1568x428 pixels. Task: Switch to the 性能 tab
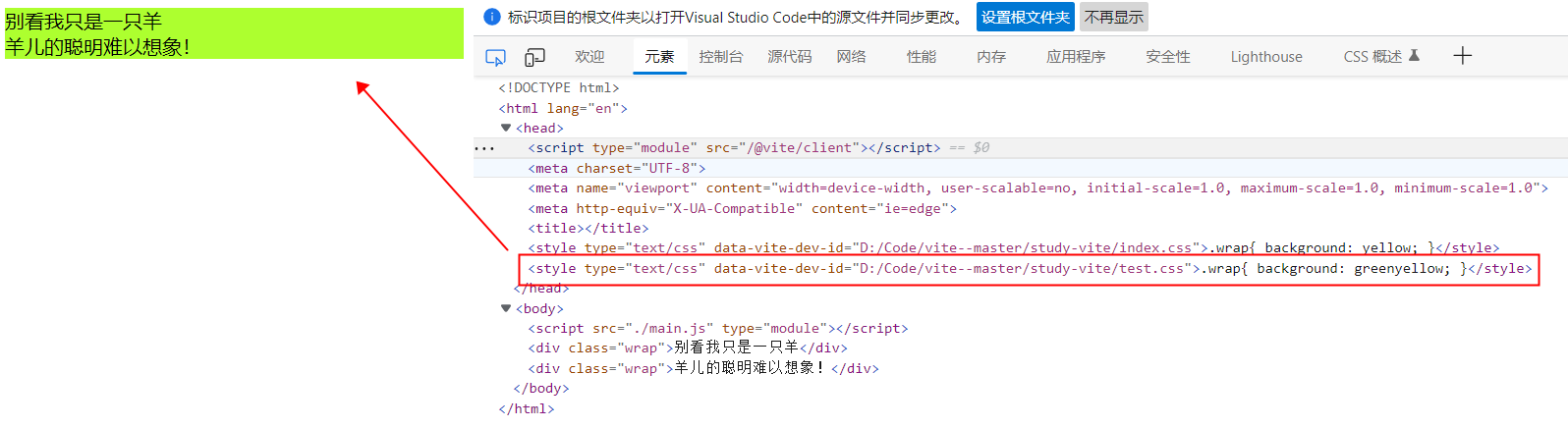[x=922, y=57]
